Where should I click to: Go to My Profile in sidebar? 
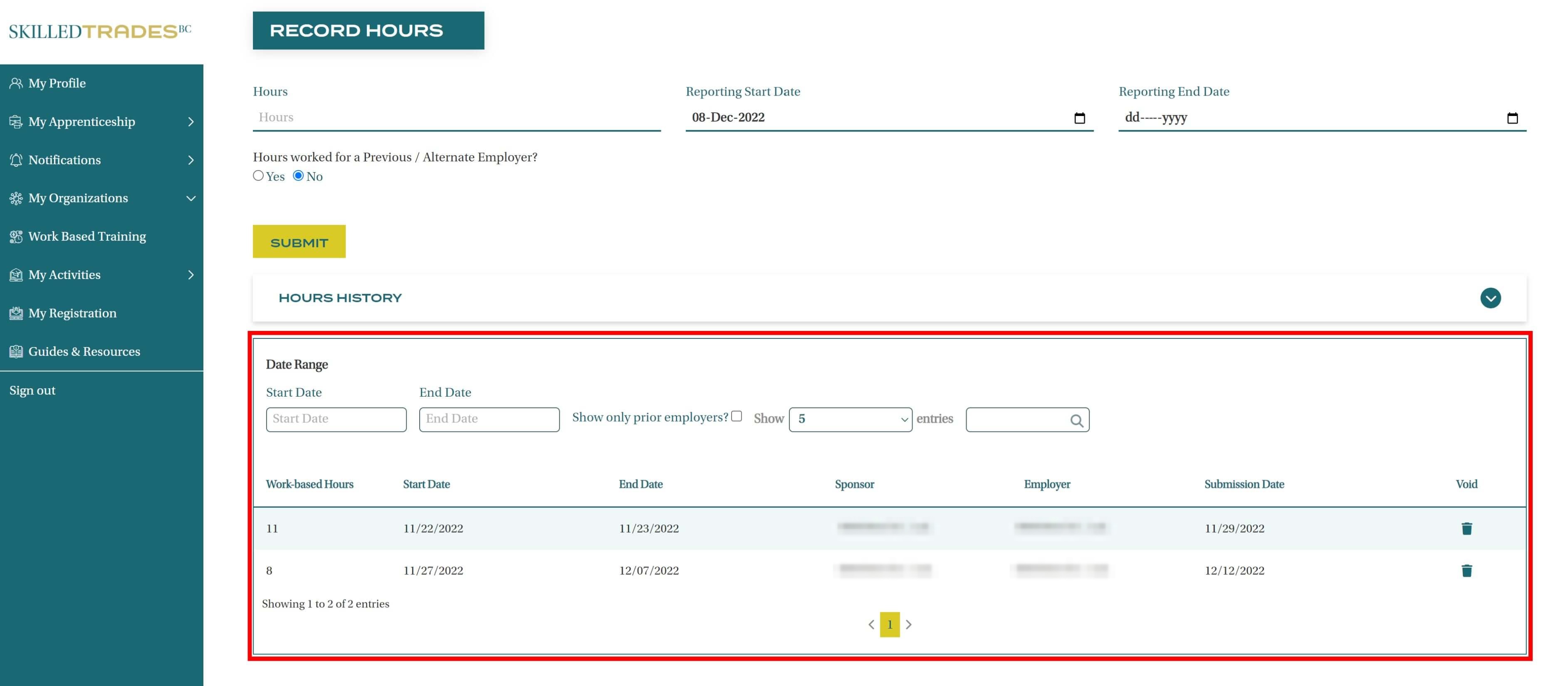(57, 84)
